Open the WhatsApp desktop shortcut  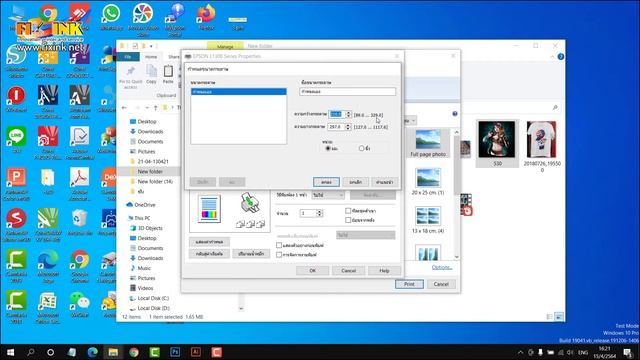point(111,17)
